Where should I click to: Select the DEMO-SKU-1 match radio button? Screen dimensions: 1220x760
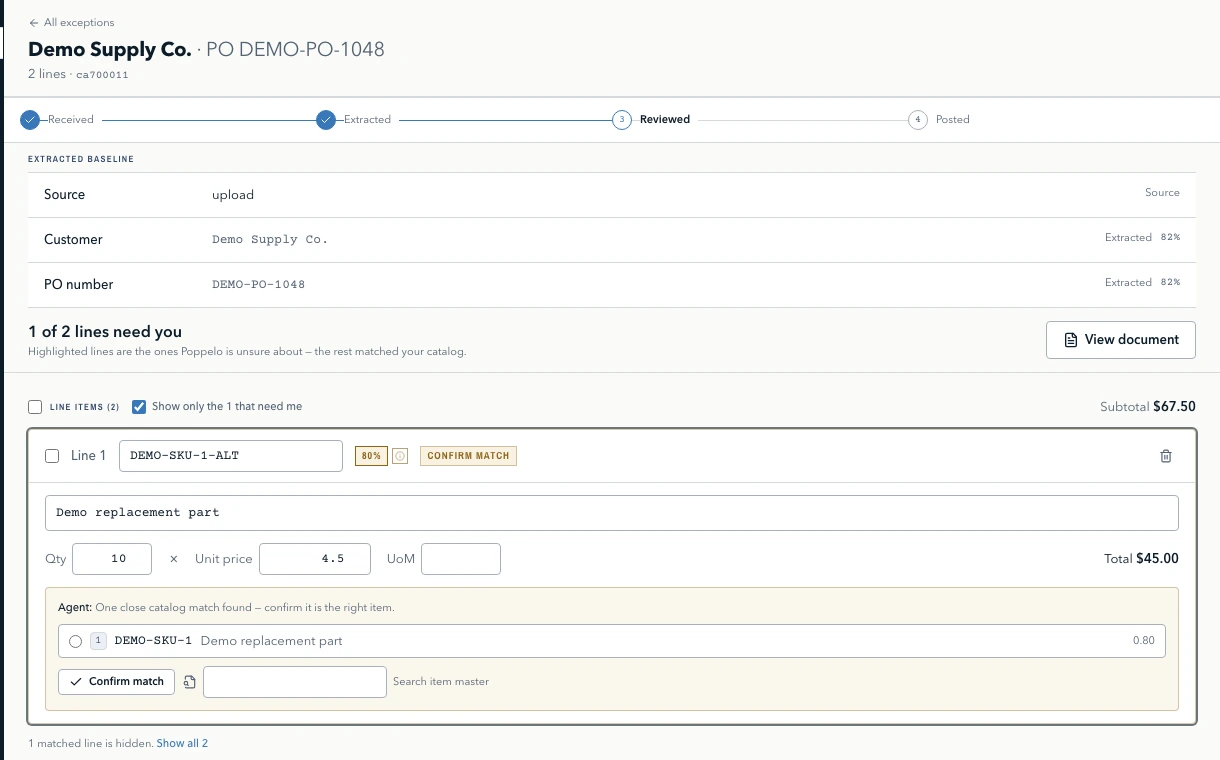(76, 641)
